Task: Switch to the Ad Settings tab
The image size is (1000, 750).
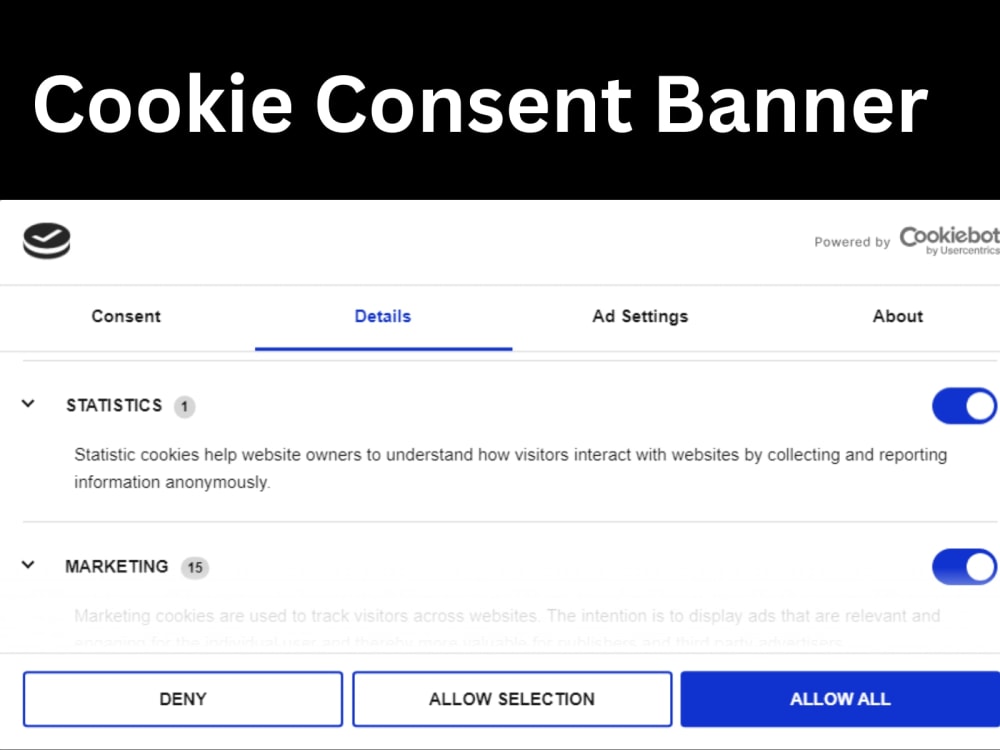Action: [640, 317]
